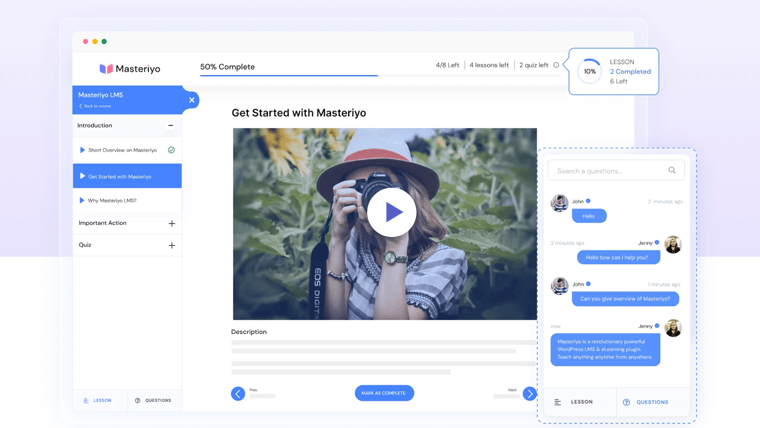The height and width of the screenshot is (428, 760).
Task: Click Get Started with Masteriyo heading
Action: pos(299,113)
